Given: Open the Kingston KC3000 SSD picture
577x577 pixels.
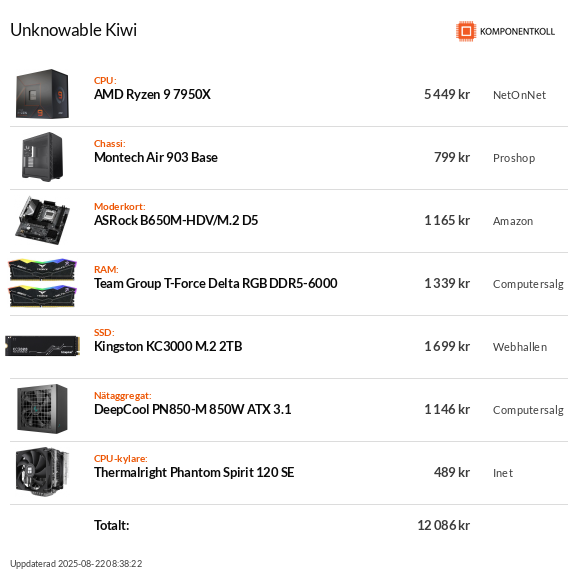Looking at the screenshot, I should click(x=42, y=346).
